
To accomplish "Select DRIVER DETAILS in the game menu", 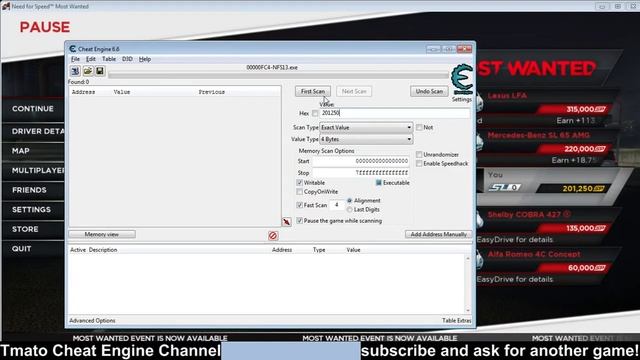I will (x=38, y=131).
